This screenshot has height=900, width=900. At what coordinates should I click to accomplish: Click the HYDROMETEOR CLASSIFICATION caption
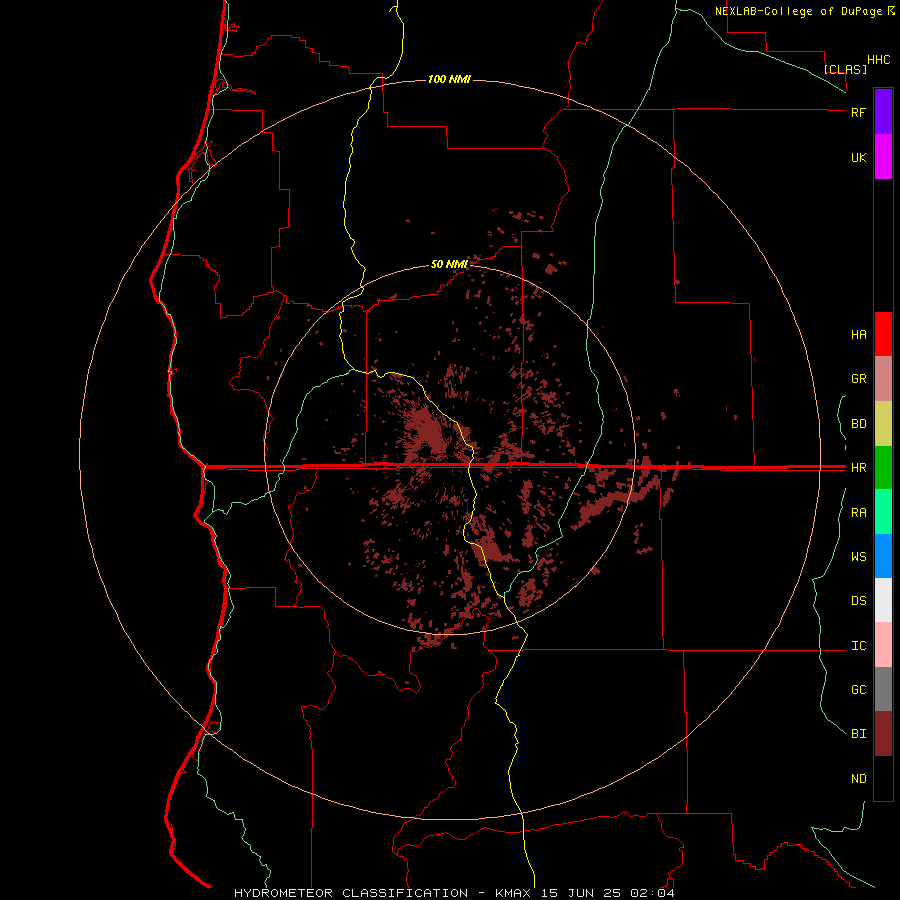[x=351, y=893]
